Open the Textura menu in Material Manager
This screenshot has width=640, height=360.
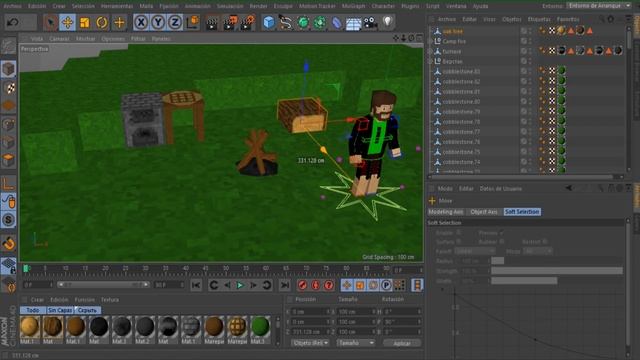coord(110,300)
